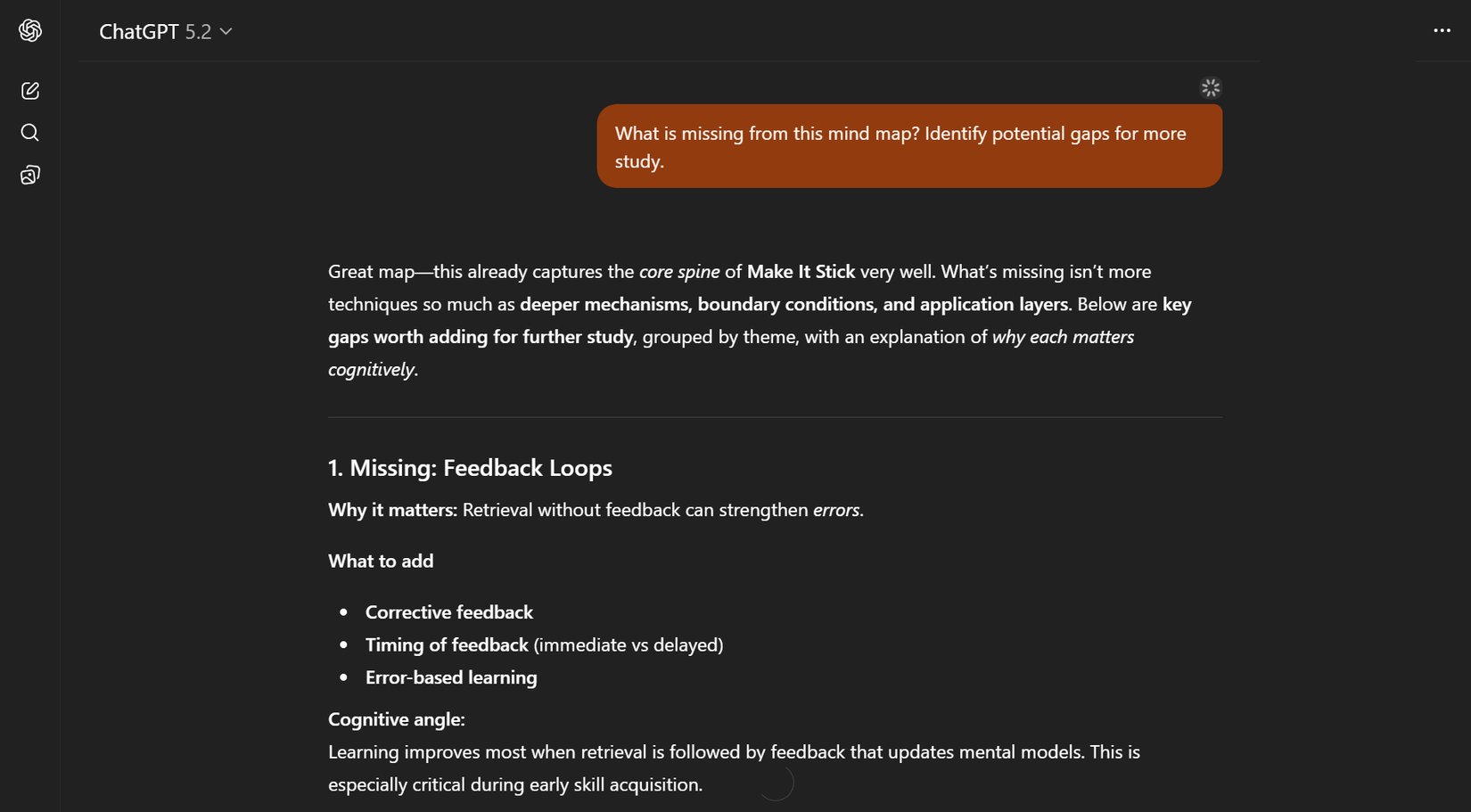This screenshot has width=1471, height=812.
Task: Select the bullet Timing of feedback
Action: point(446,644)
